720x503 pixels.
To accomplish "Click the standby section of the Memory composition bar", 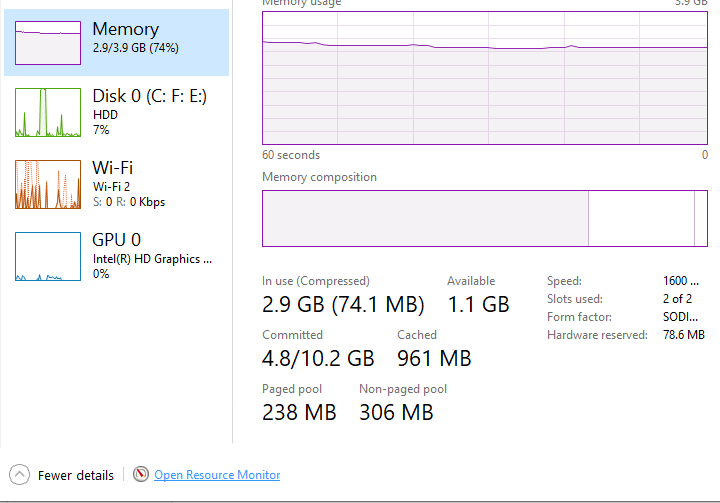I will [641, 219].
